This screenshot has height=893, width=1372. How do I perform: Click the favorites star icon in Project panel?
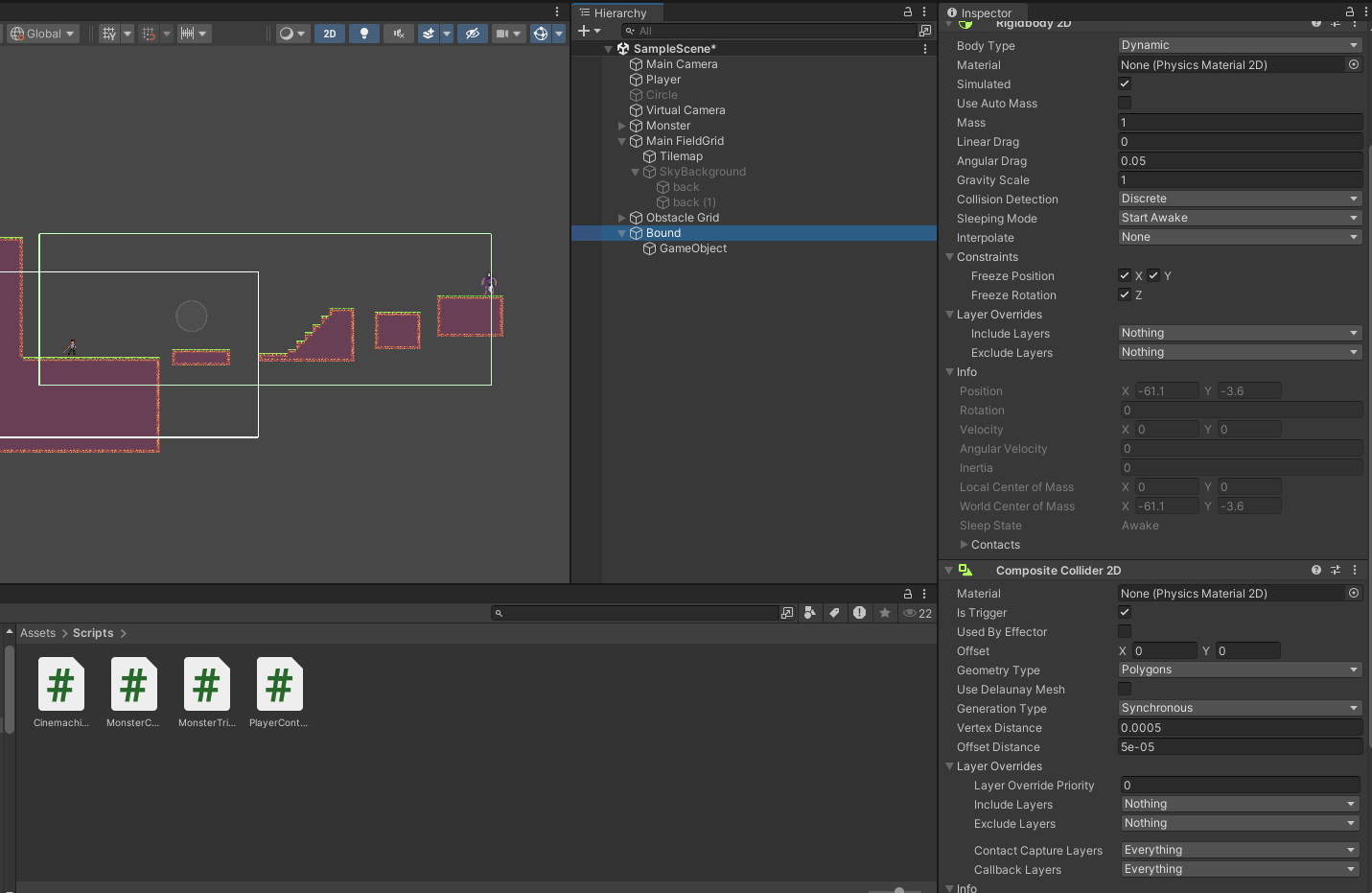[885, 613]
